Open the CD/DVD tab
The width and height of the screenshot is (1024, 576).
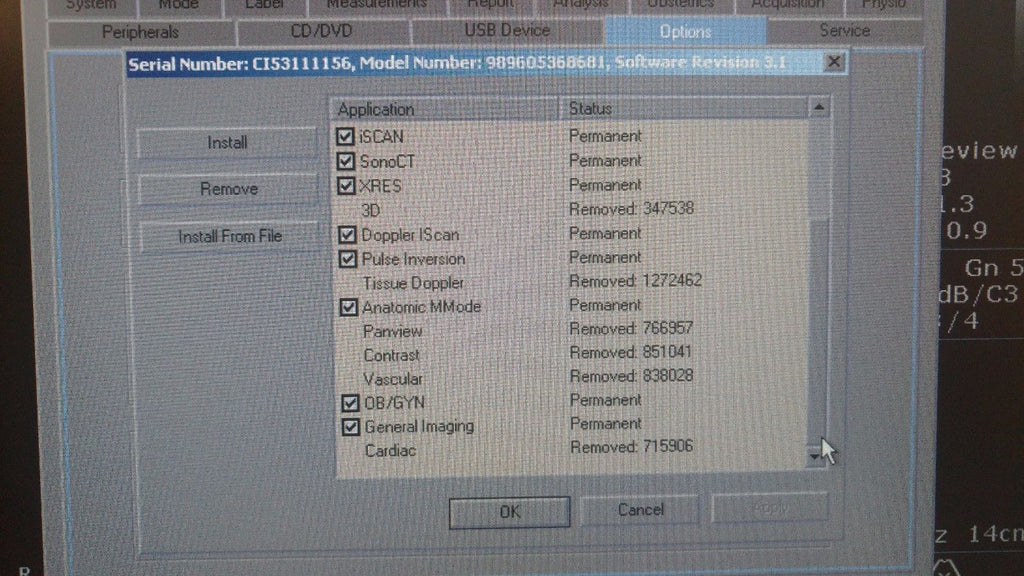point(321,31)
